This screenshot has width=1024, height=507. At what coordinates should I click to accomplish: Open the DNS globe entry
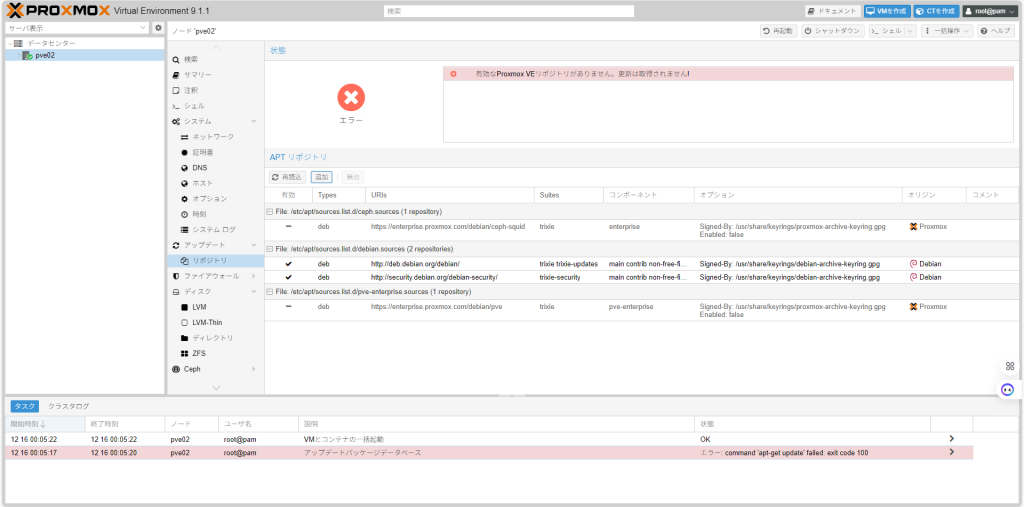pyautogui.click(x=184, y=168)
